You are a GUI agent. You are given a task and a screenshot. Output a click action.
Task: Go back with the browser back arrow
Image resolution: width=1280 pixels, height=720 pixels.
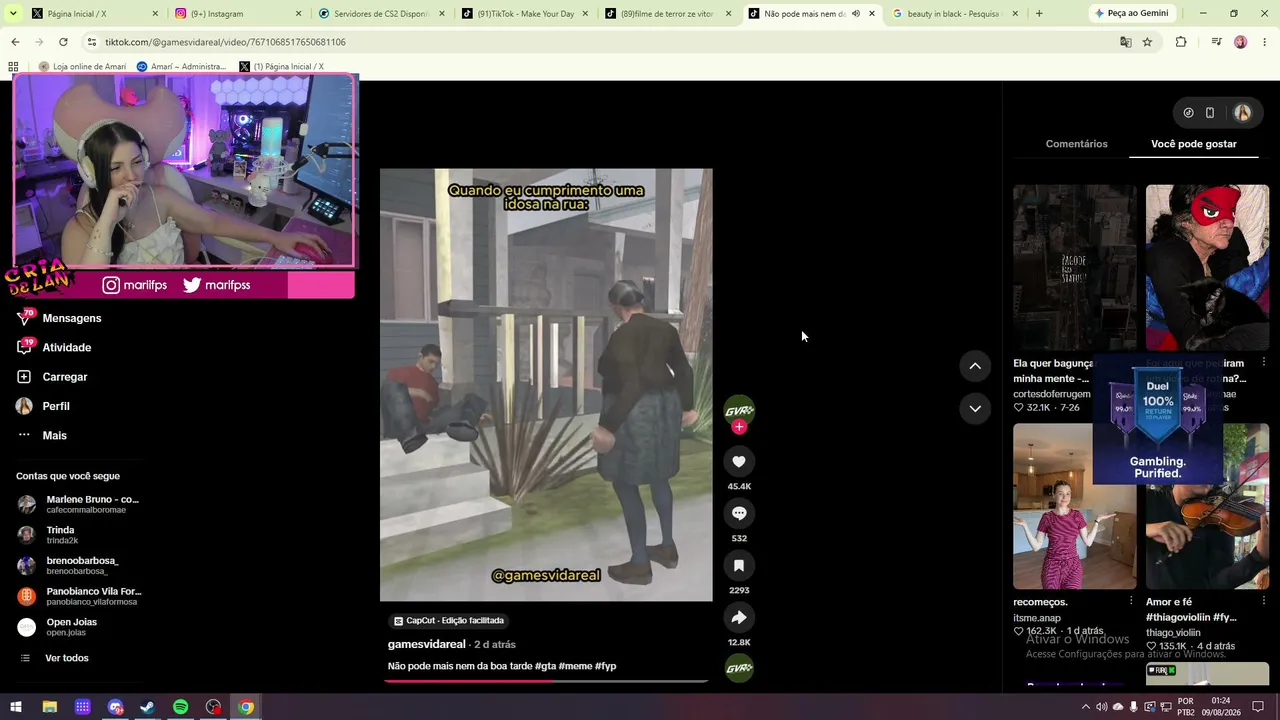(15, 42)
